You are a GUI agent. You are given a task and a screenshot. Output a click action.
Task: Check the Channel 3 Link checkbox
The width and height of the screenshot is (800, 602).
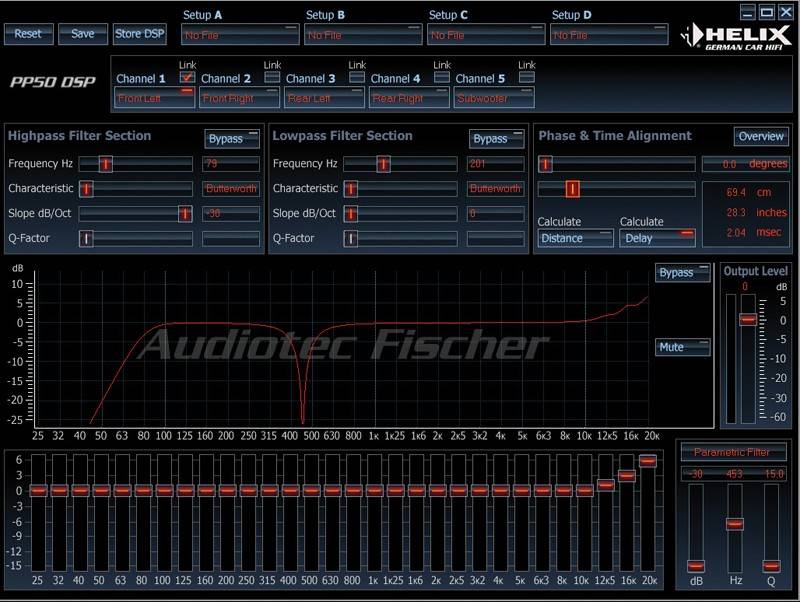[x=357, y=77]
